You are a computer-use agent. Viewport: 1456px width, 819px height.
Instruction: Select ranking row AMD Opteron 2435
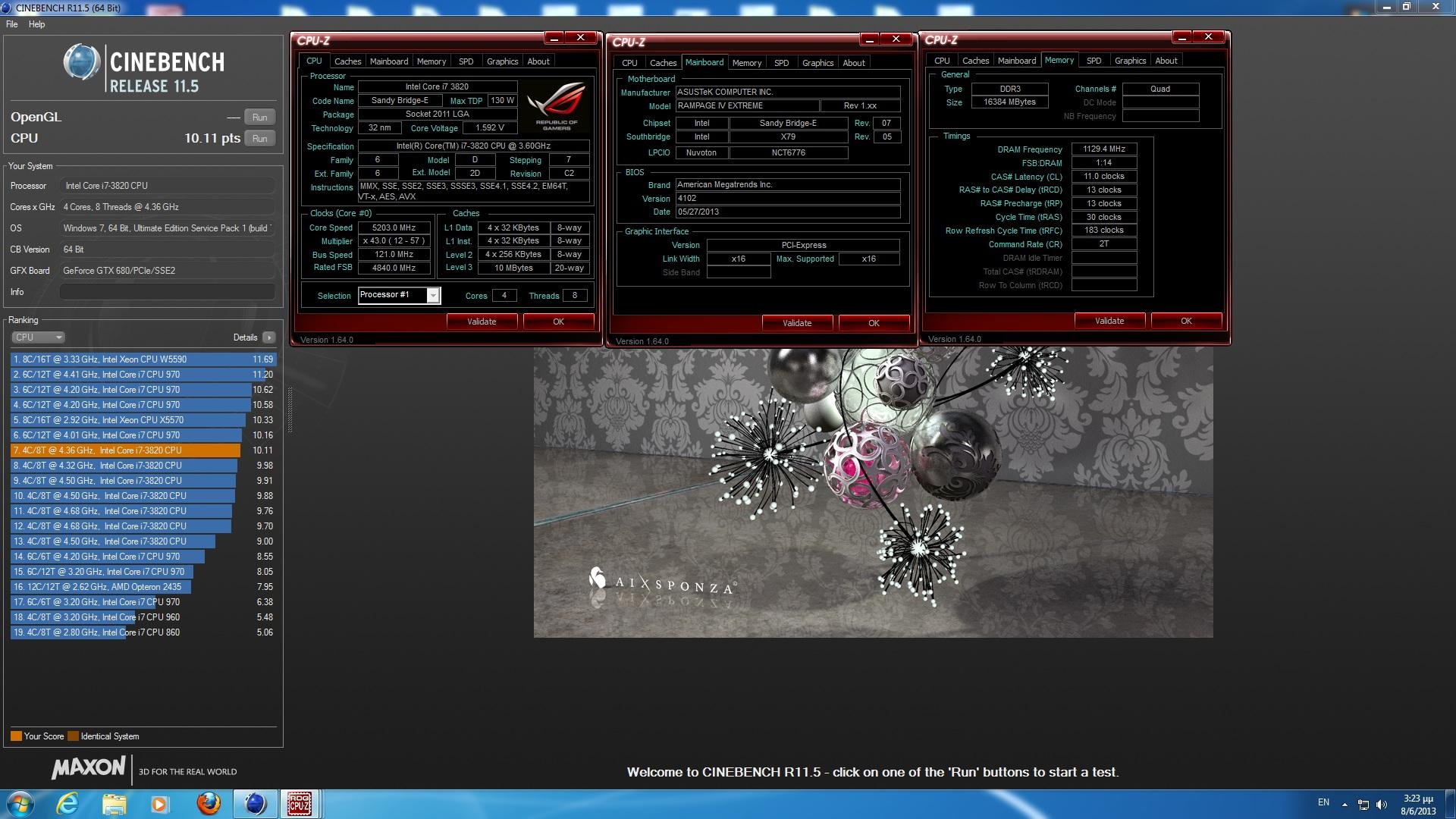pos(143,587)
